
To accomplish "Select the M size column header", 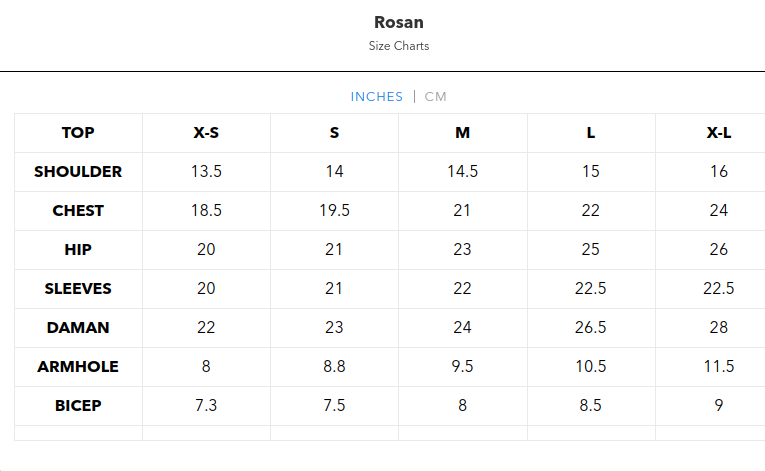I will [x=462, y=133].
